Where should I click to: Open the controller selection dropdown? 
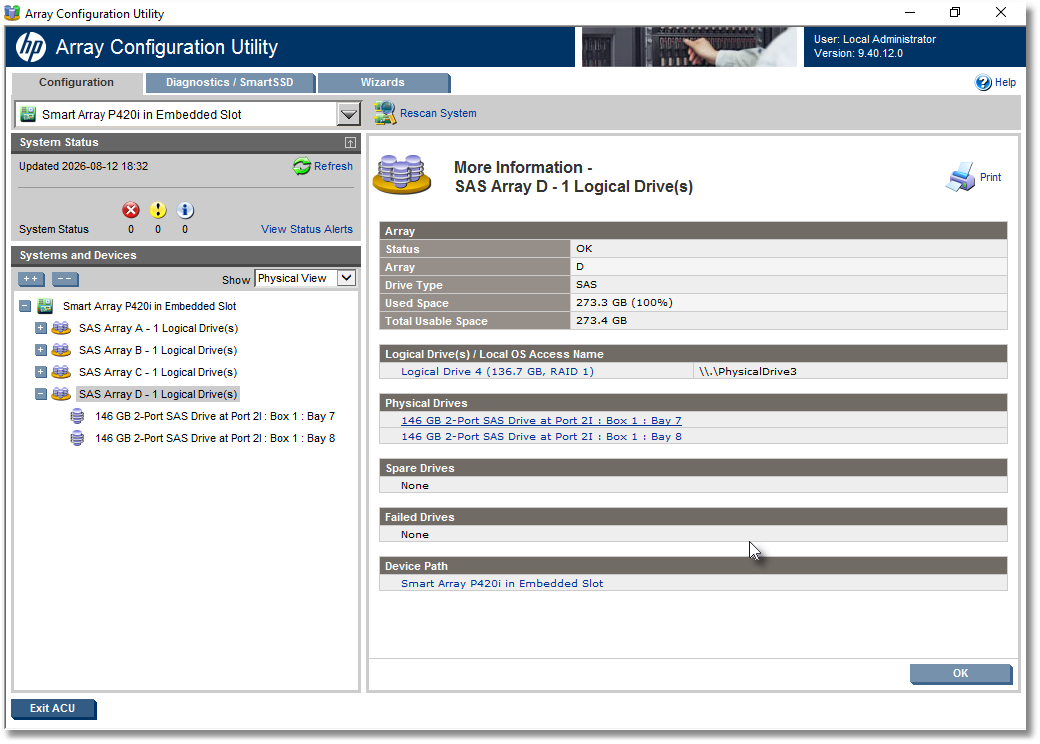pyautogui.click(x=349, y=114)
